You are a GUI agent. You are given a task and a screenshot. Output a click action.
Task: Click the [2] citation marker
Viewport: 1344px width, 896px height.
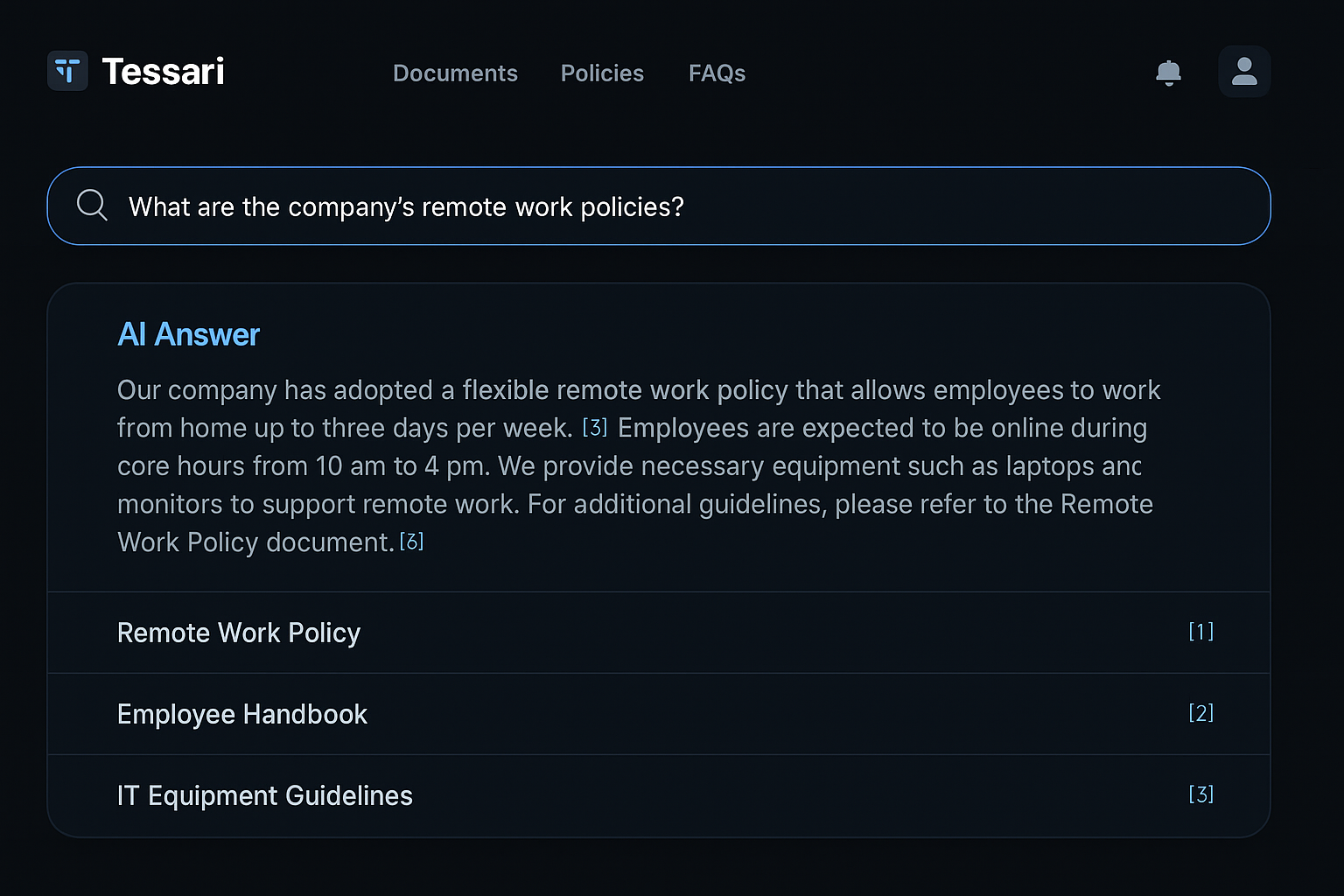(1200, 713)
